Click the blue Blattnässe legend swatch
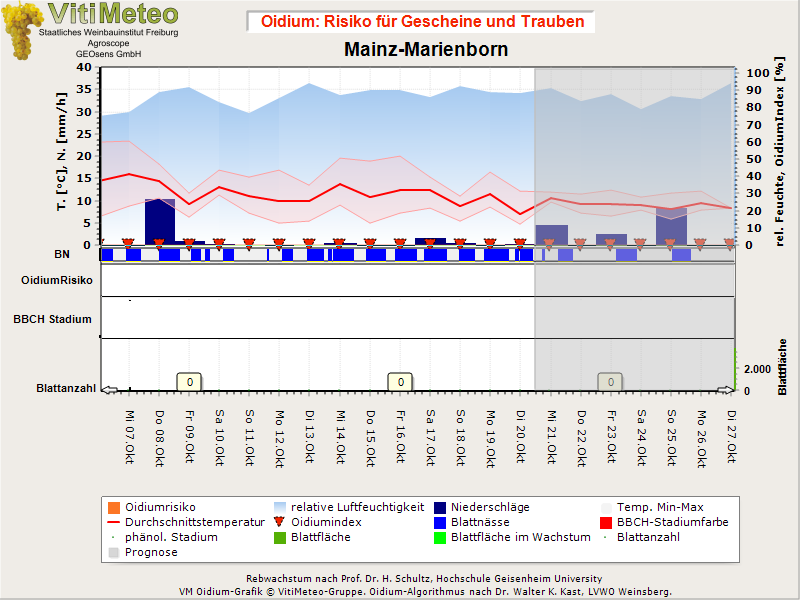 coord(440,522)
